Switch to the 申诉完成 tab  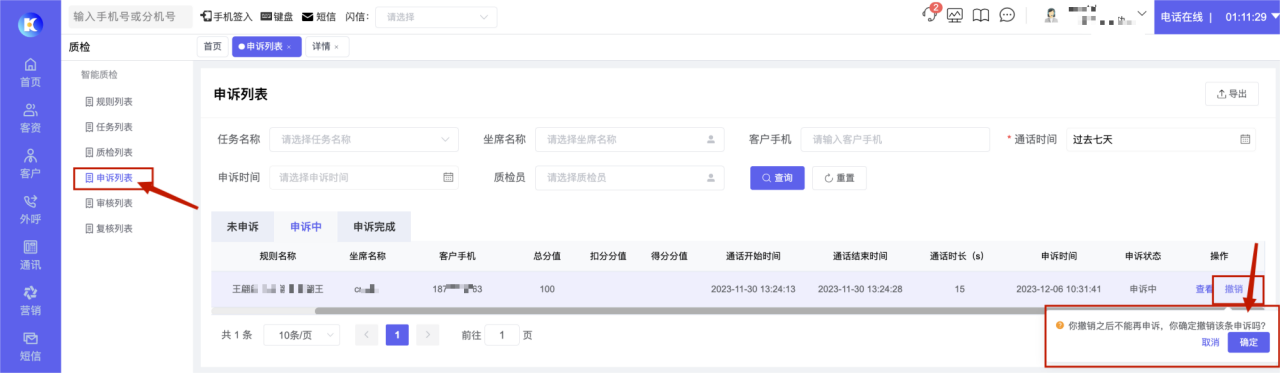374,227
